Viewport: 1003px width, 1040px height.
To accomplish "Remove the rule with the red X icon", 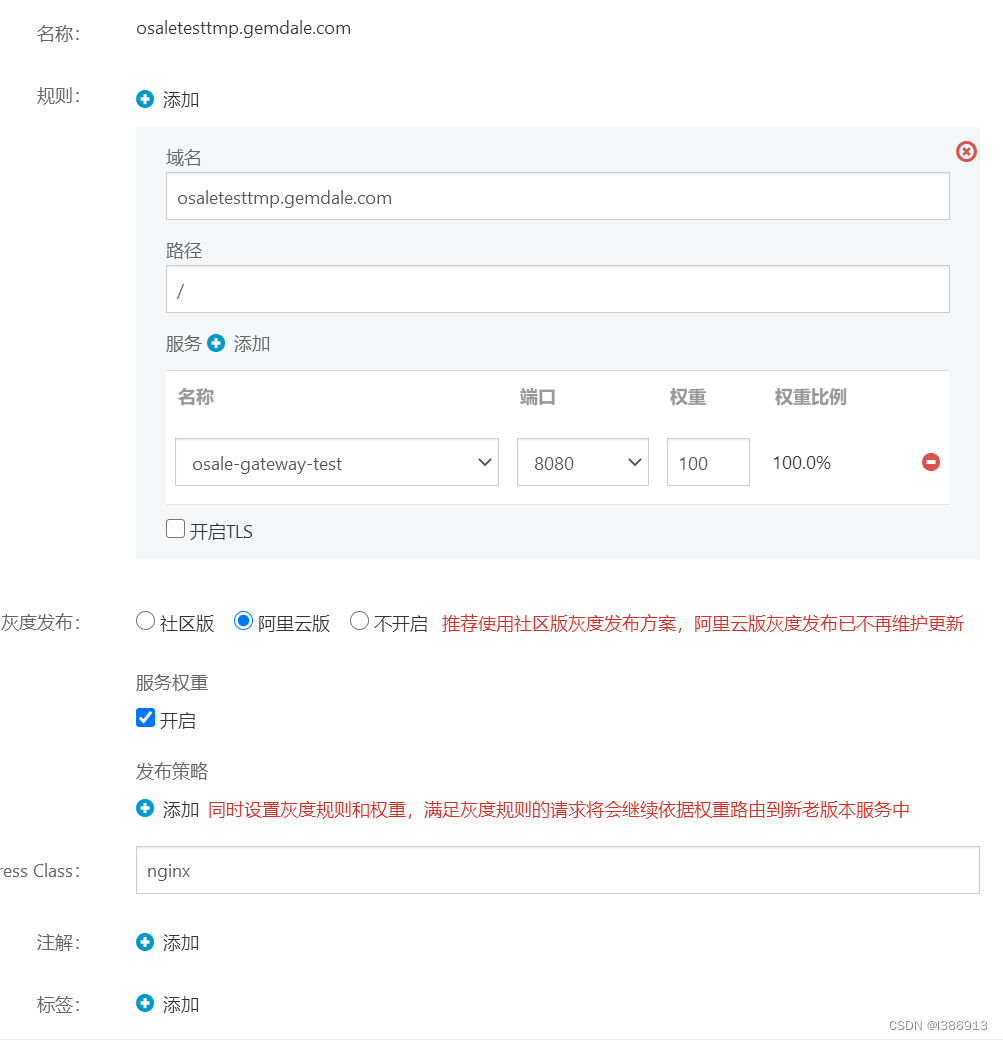I will (966, 152).
